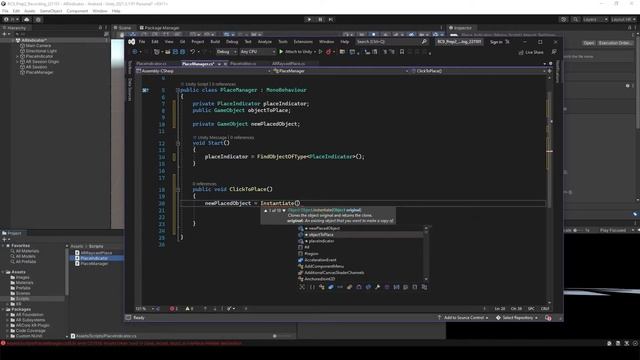This screenshot has height=360, width=640.
Task: Open PlaceManager class dropdown
Action: [341, 71]
